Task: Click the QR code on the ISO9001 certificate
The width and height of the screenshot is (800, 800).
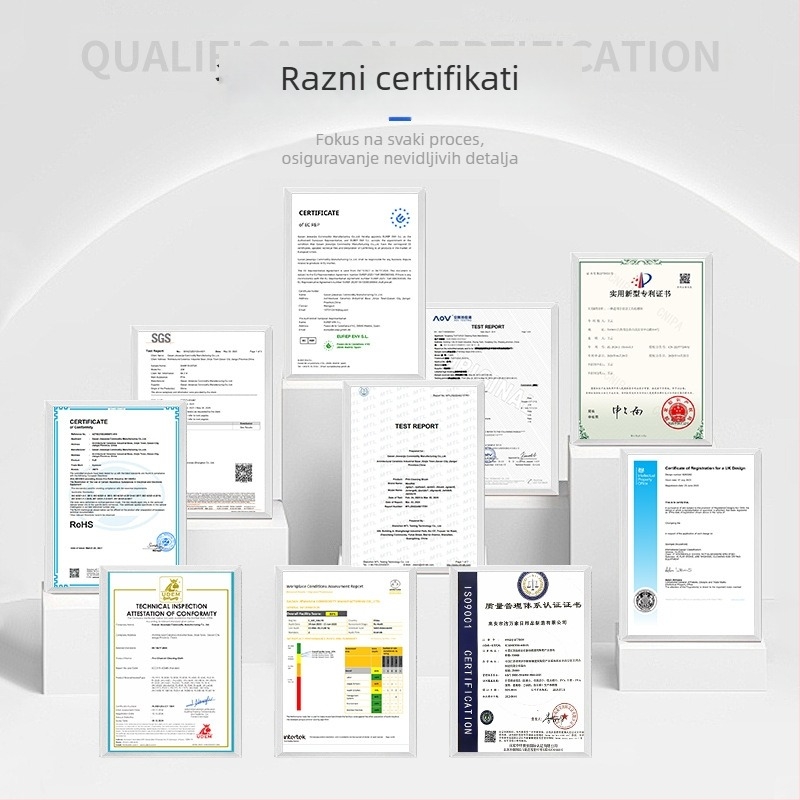Action: coord(490,736)
